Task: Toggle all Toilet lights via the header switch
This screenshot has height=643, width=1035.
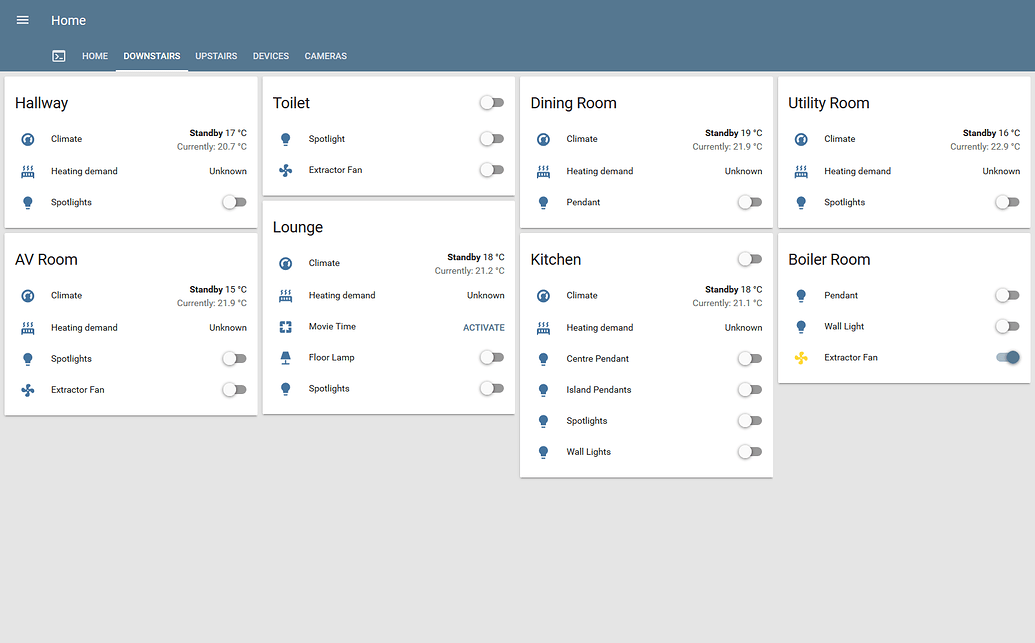Action: 491,102
